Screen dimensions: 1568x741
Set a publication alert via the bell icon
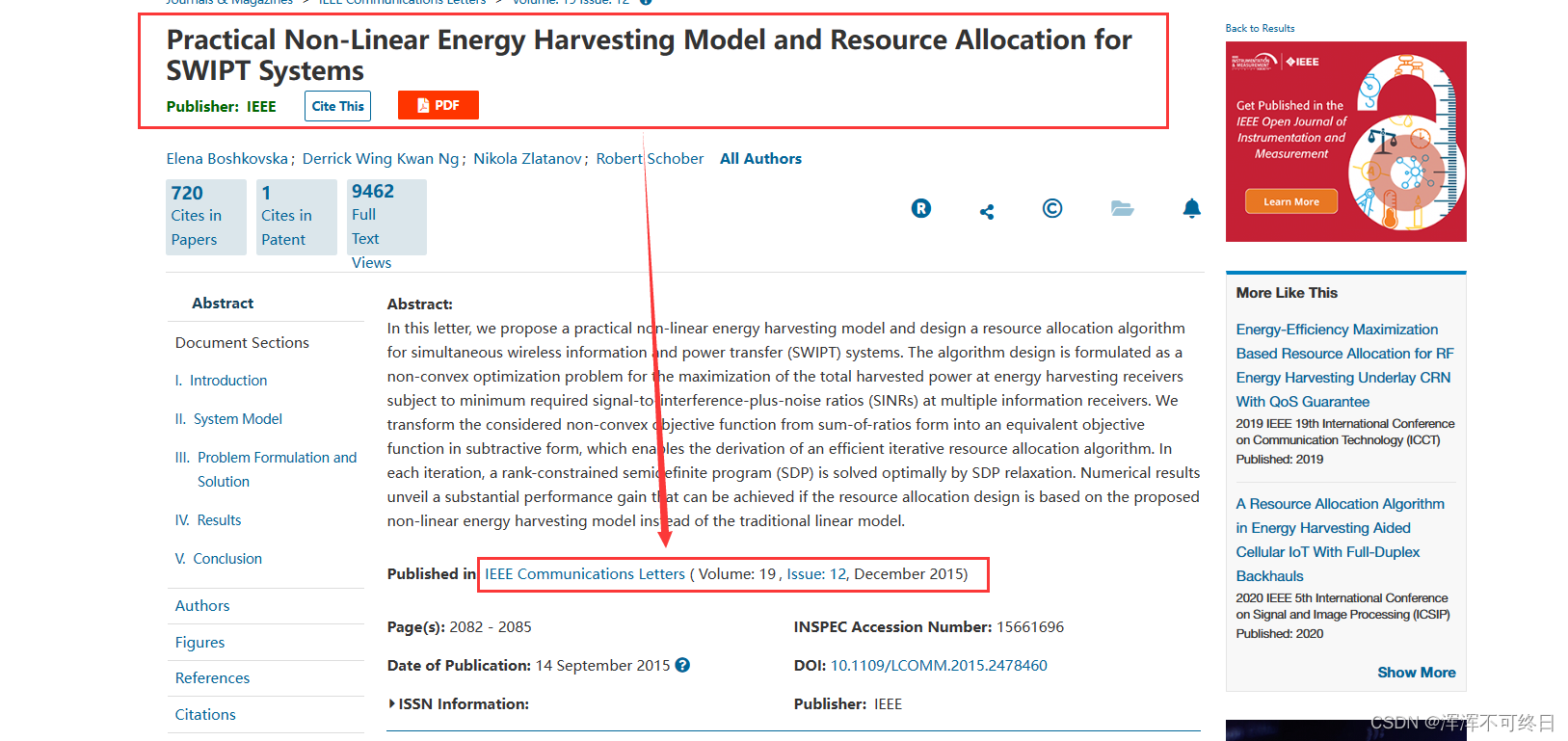1191,208
